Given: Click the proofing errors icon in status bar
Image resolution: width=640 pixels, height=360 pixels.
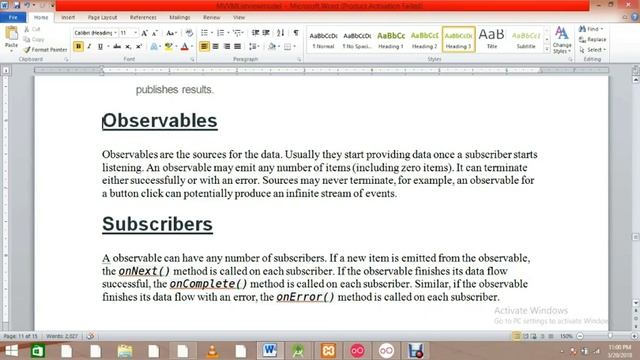Looking at the screenshot, I should (x=91, y=336).
